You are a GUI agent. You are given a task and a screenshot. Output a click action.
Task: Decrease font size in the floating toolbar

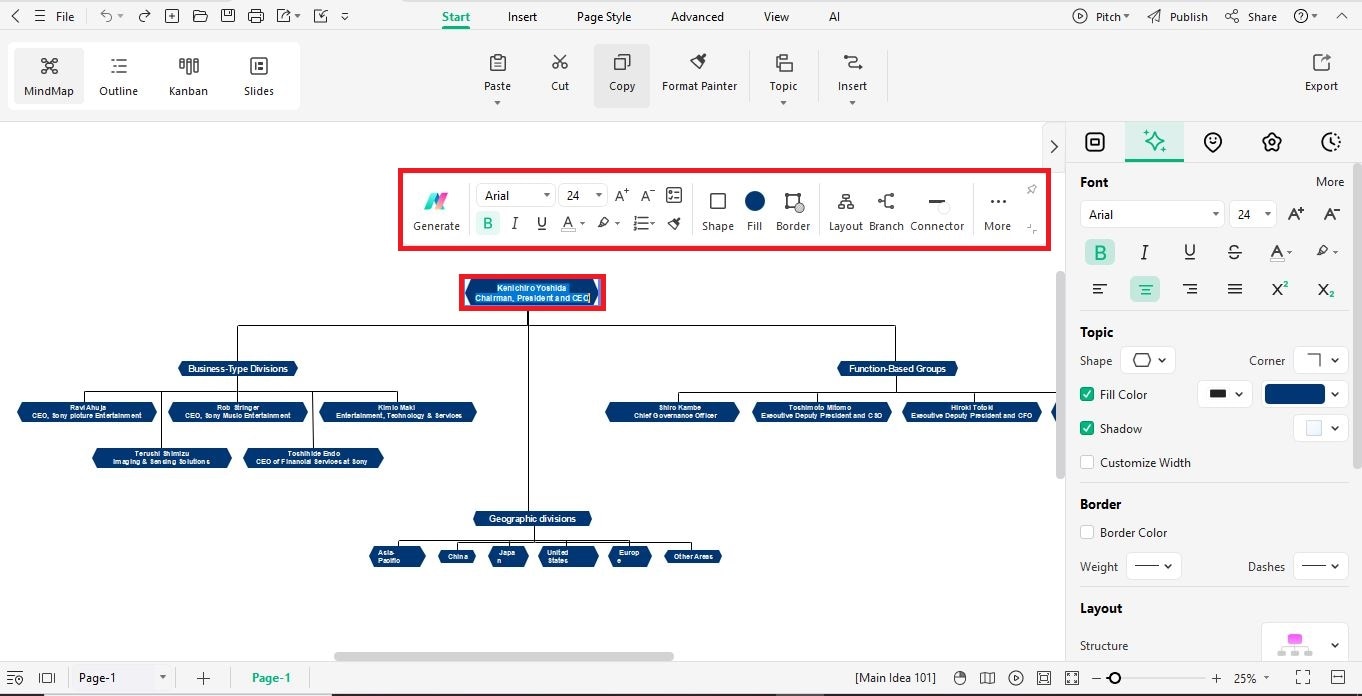pyautogui.click(x=647, y=195)
